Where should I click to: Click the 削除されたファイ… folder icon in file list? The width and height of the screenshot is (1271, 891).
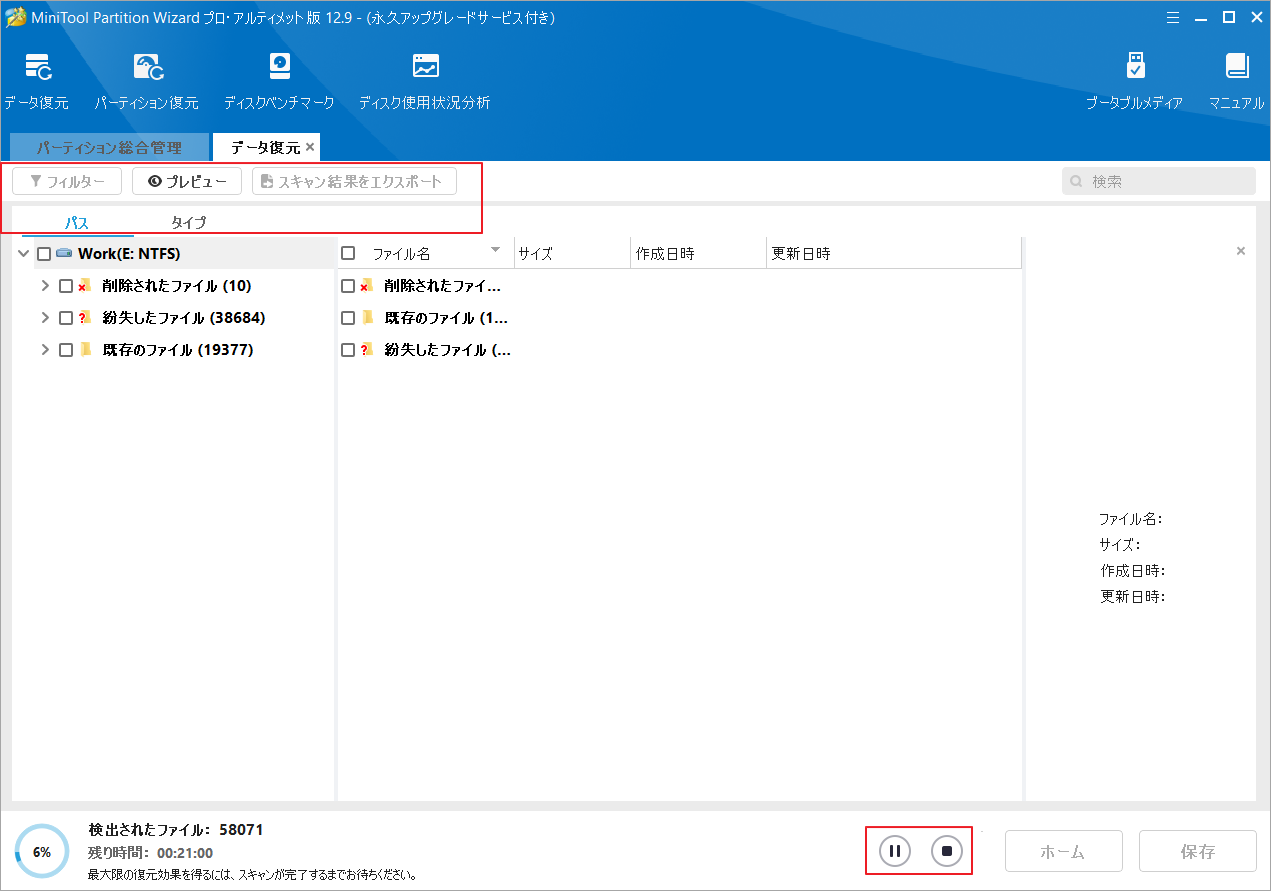click(x=367, y=286)
